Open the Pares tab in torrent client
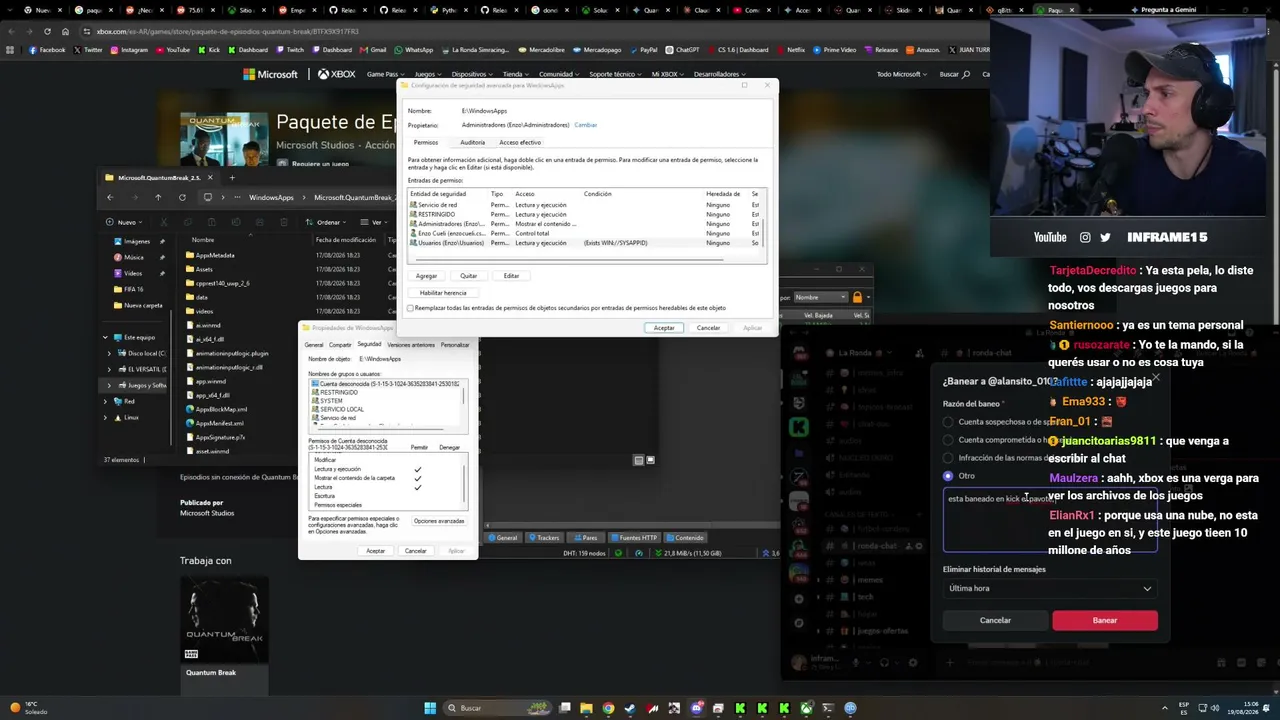 coord(587,538)
